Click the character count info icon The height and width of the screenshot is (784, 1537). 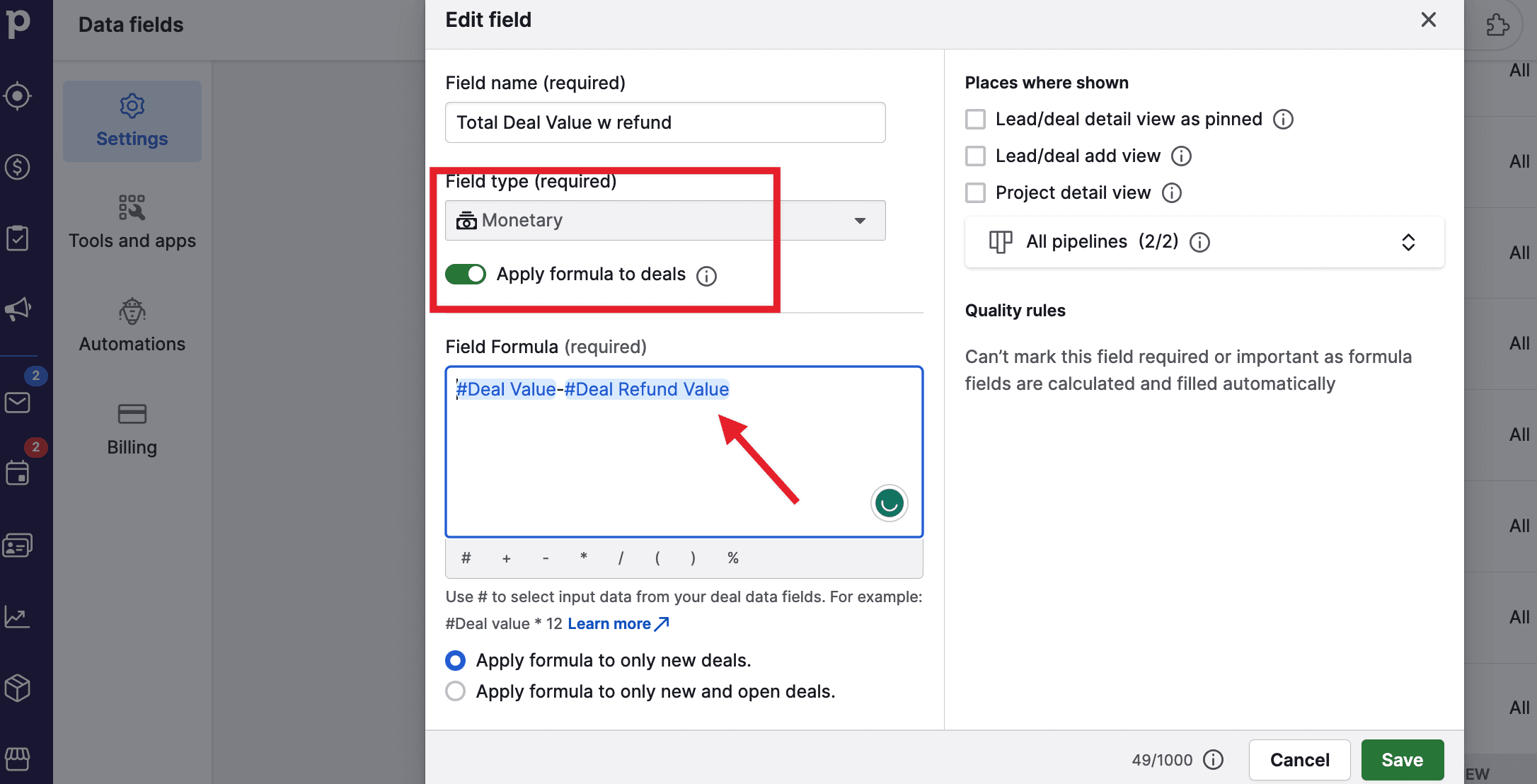point(1214,760)
